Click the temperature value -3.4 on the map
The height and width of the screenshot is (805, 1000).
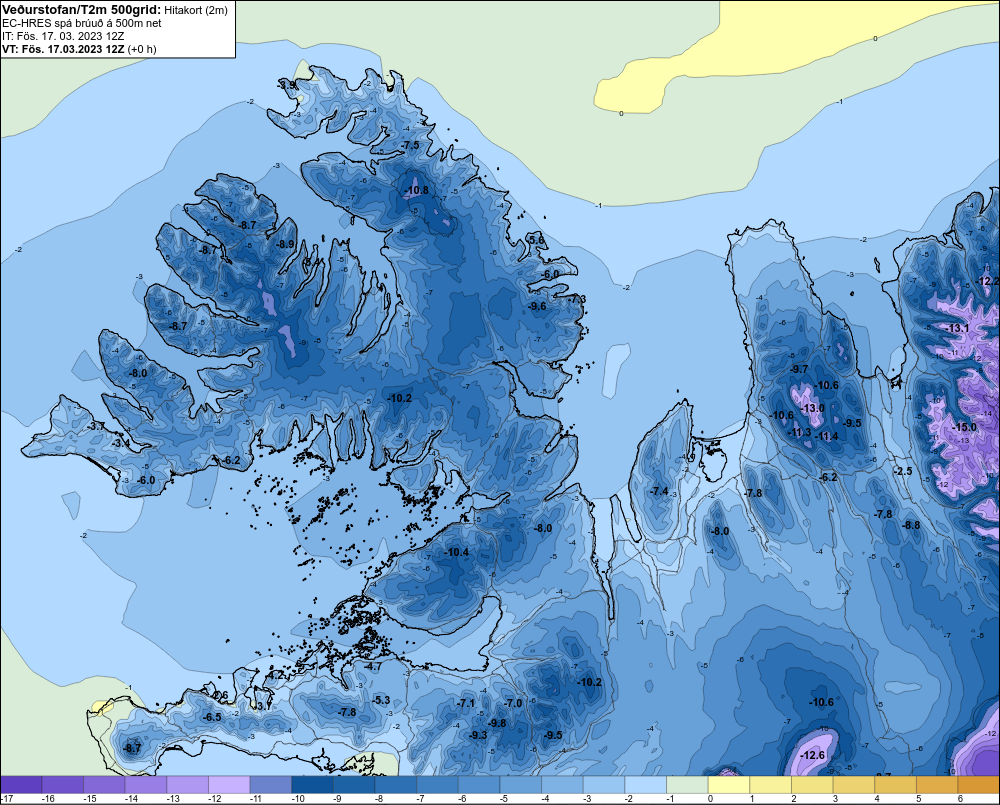click(x=121, y=443)
